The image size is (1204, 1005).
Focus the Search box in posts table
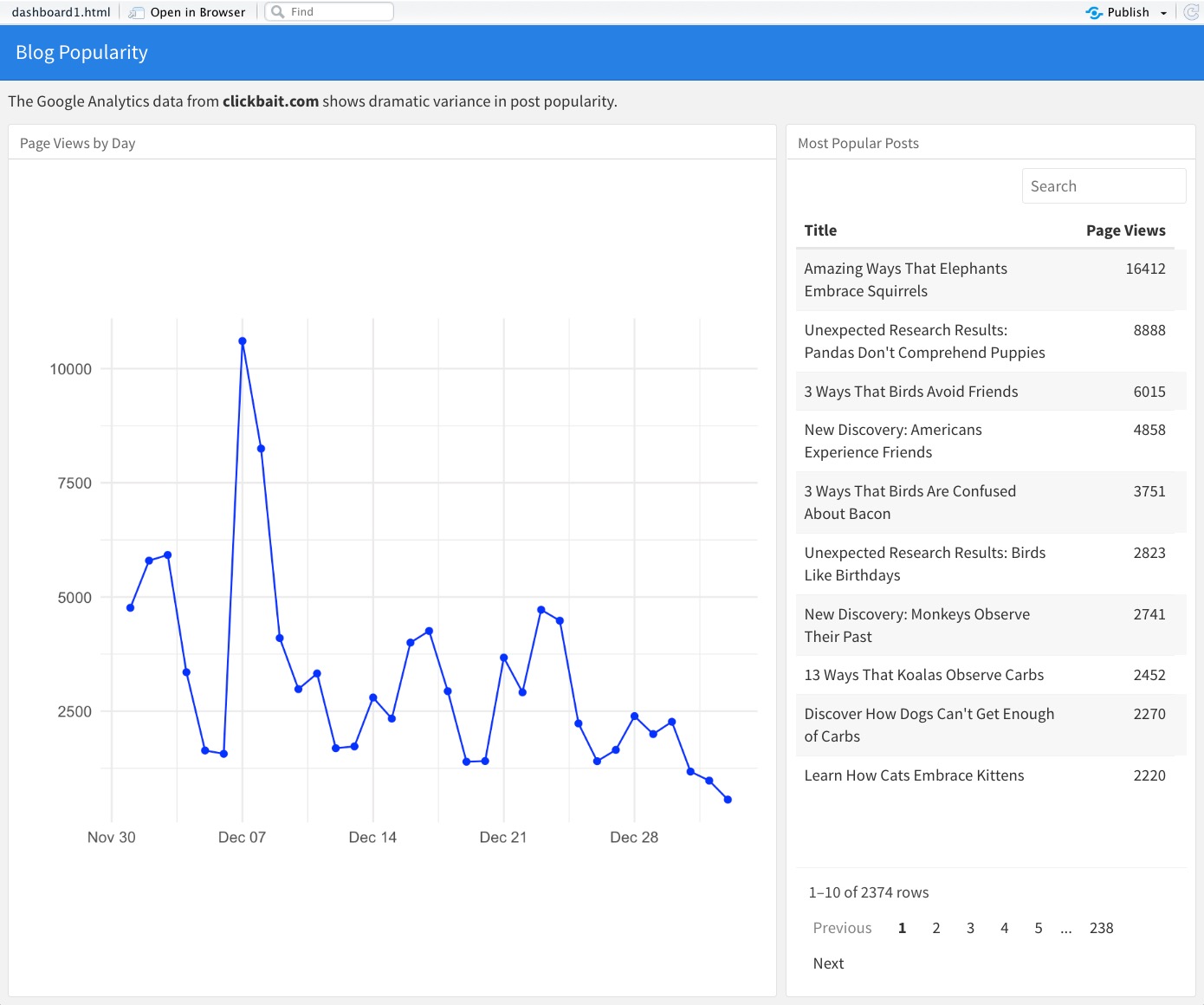click(x=1103, y=186)
